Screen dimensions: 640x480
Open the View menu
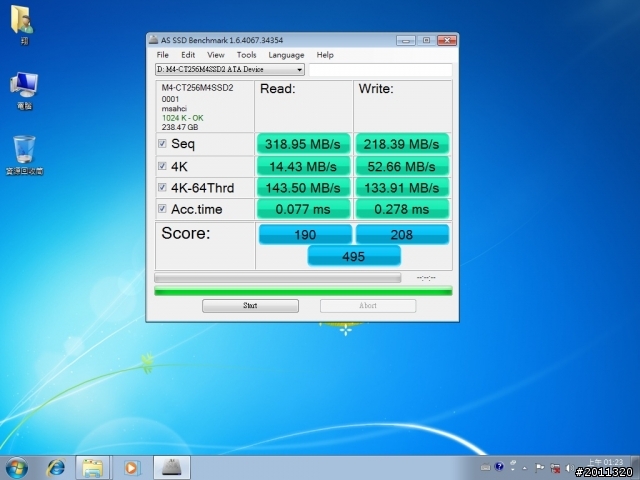point(216,55)
